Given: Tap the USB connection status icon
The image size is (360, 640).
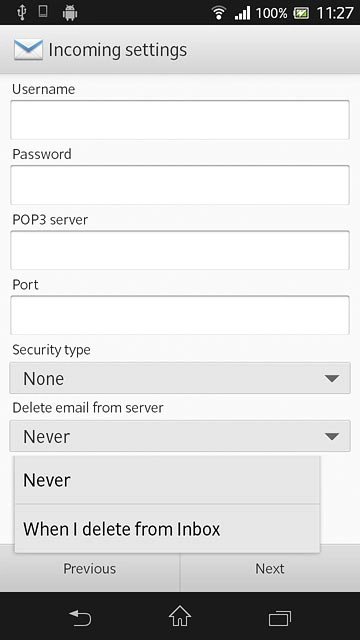Looking at the screenshot, I should click(x=22, y=13).
